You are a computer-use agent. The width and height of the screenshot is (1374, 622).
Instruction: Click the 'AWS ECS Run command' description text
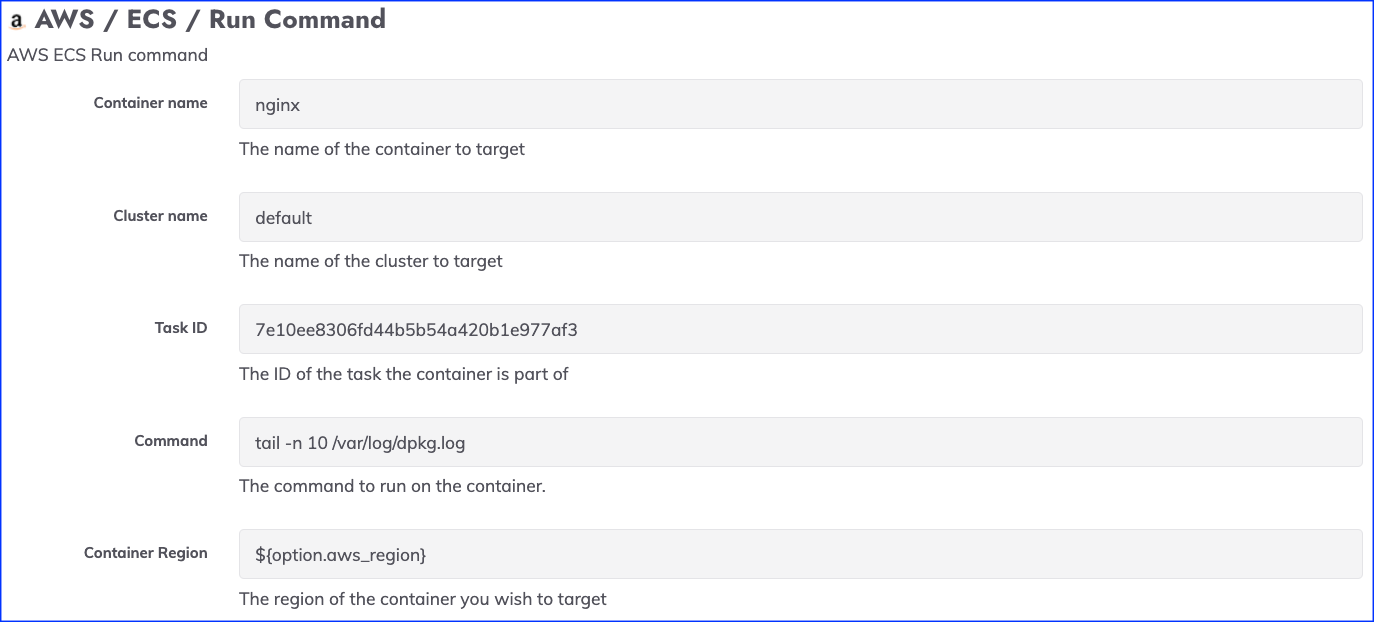pos(107,55)
